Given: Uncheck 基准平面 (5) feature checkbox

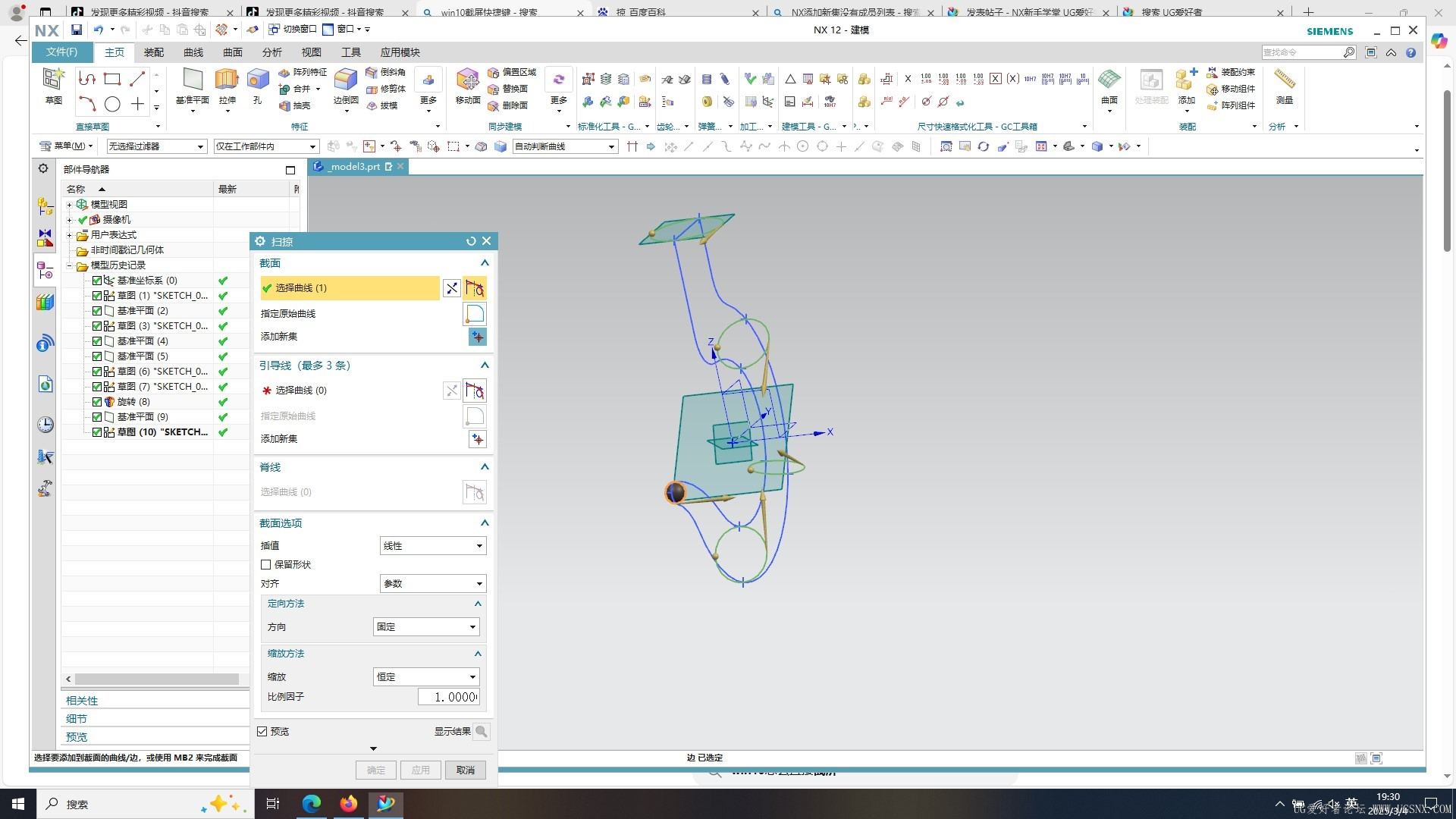Looking at the screenshot, I should pyautogui.click(x=97, y=356).
